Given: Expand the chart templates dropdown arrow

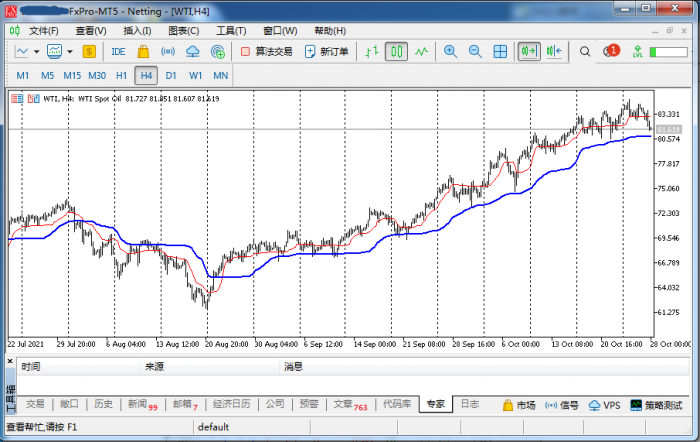Looking at the screenshot, I should click(x=70, y=51).
